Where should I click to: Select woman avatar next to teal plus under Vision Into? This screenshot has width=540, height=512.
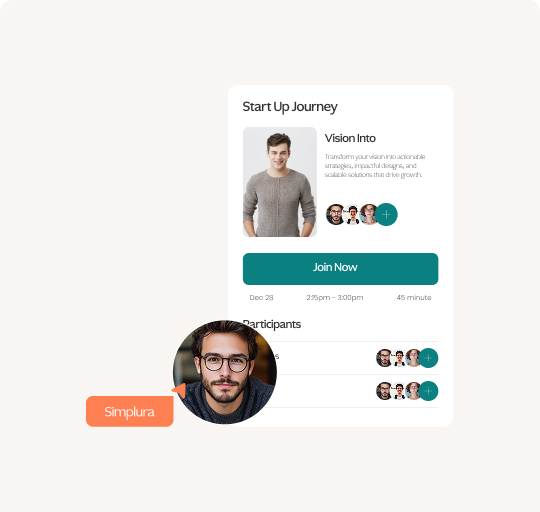click(368, 215)
